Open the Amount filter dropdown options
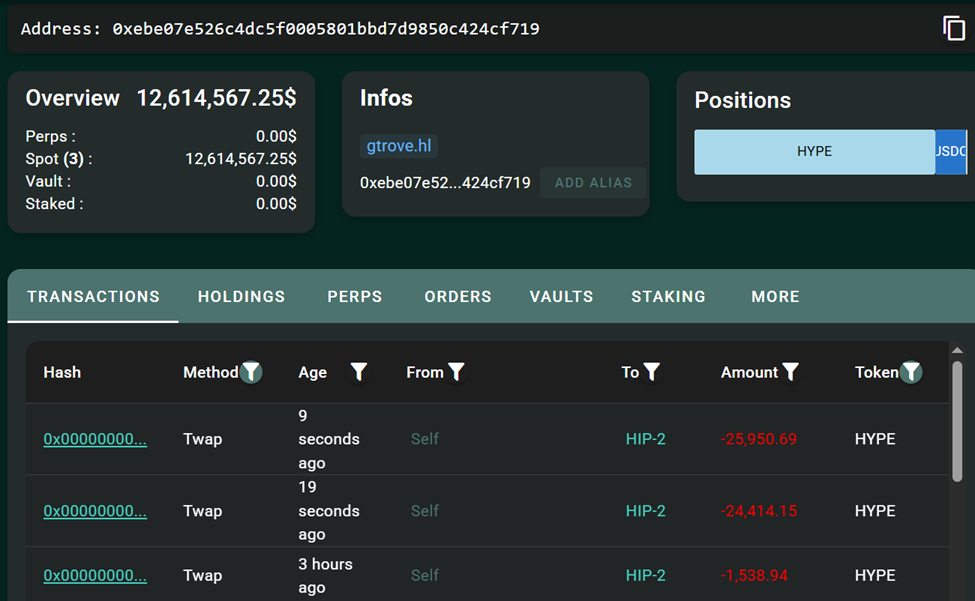975x601 pixels. click(x=791, y=372)
